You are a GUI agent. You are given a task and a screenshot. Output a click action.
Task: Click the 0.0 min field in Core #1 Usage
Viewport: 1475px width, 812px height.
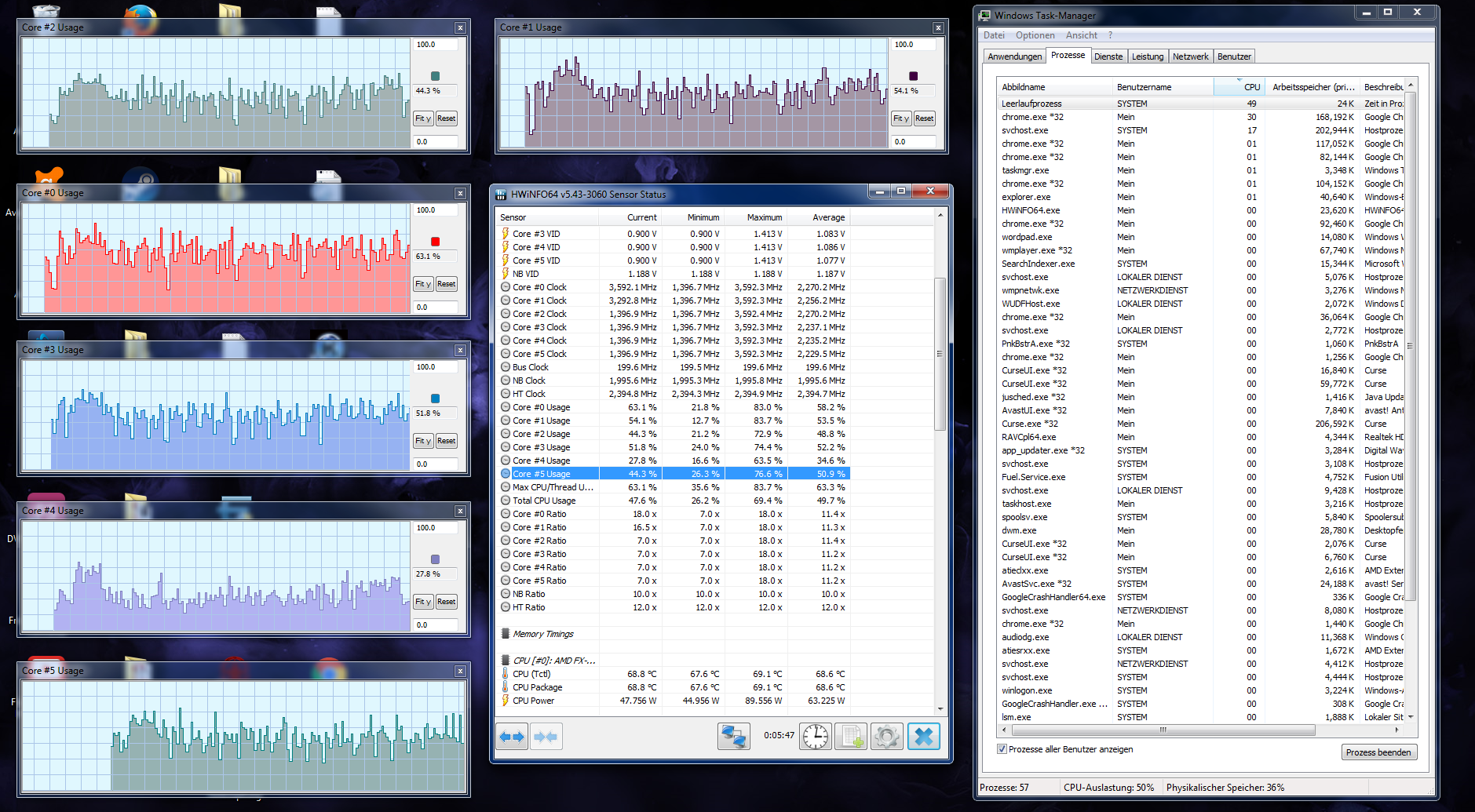click(x=914, y=142)
